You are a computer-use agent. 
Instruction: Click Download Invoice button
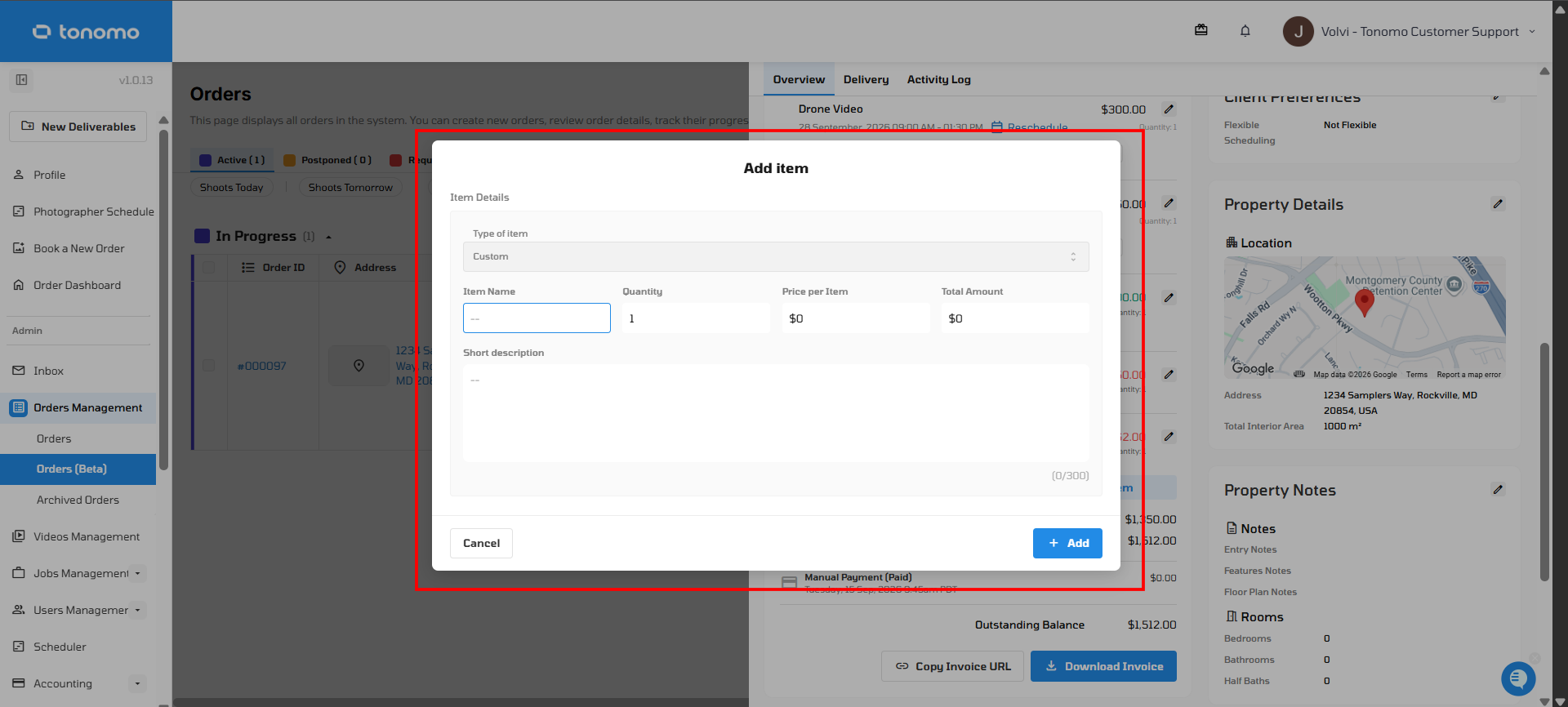pos(1103,666)
